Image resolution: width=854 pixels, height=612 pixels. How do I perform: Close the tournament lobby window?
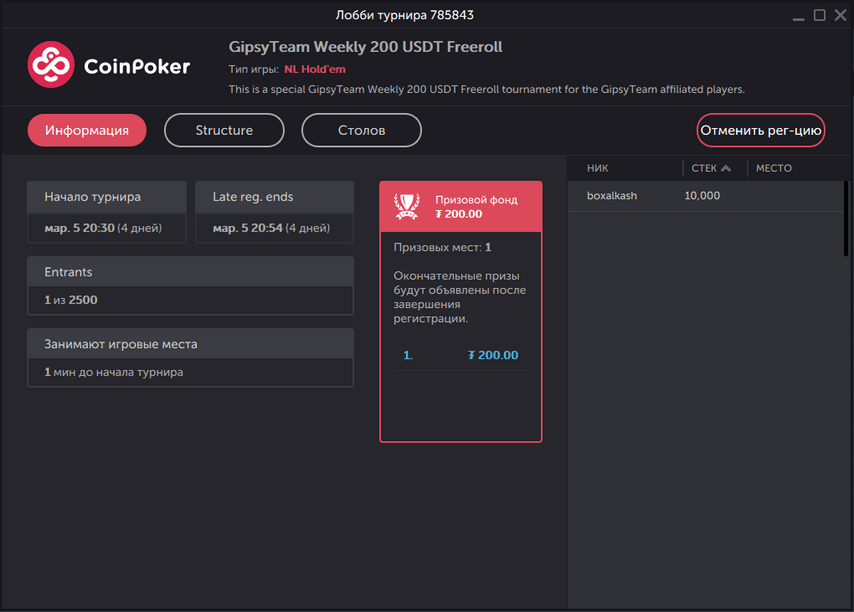tap(840, 15)
